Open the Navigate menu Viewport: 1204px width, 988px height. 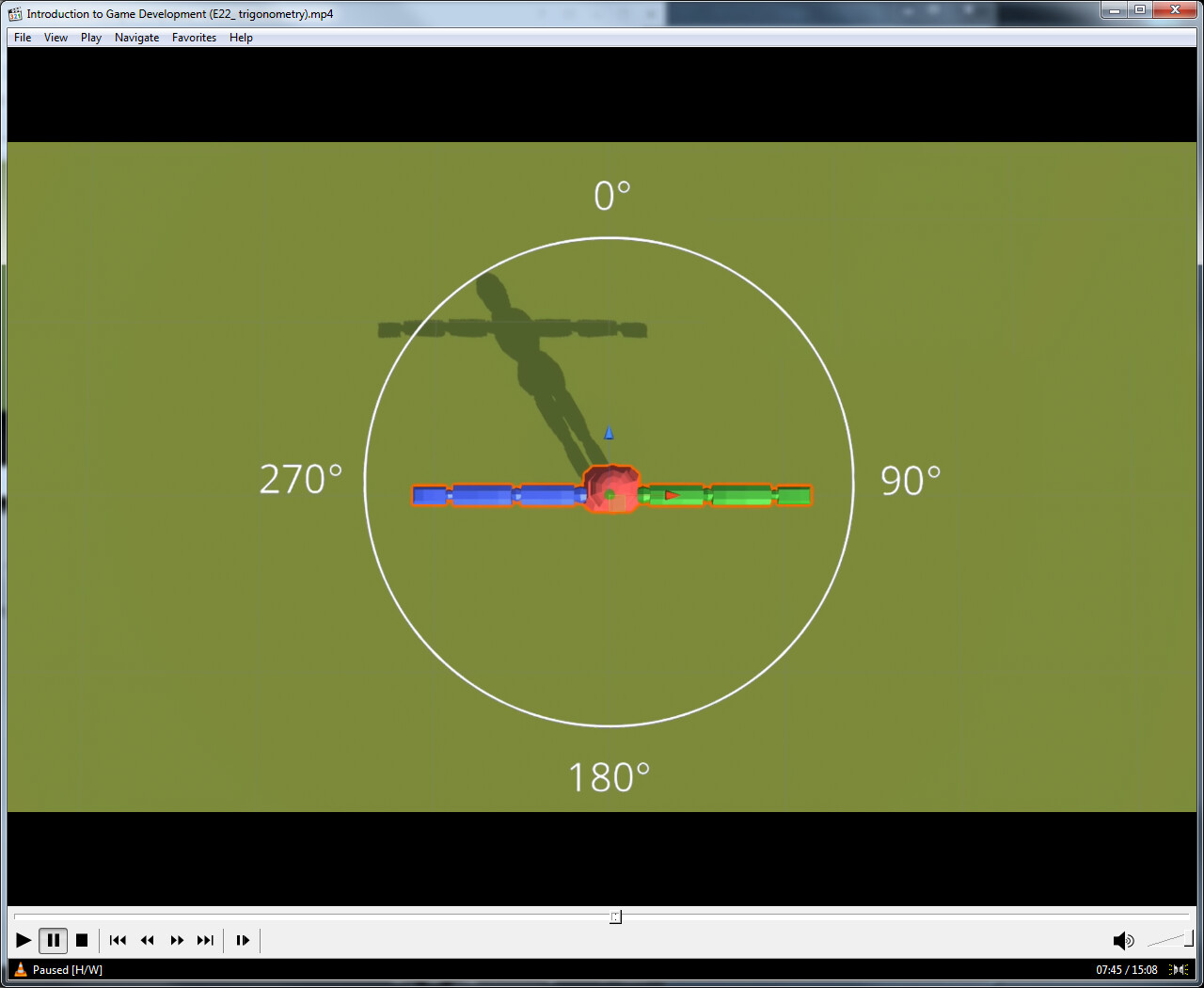click(x=136, y=38)
